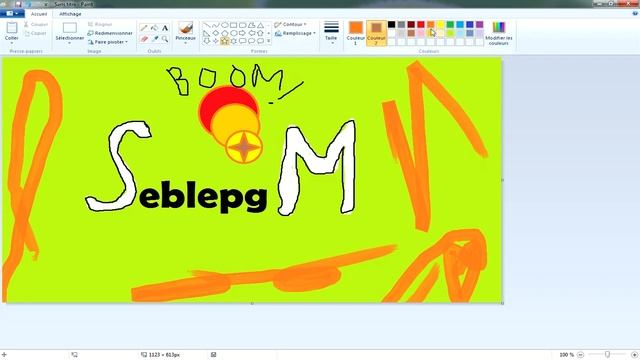The height and width of the screenshot is (360, 640).
Task: Switch to the Accueil tab
Action: 39,14
